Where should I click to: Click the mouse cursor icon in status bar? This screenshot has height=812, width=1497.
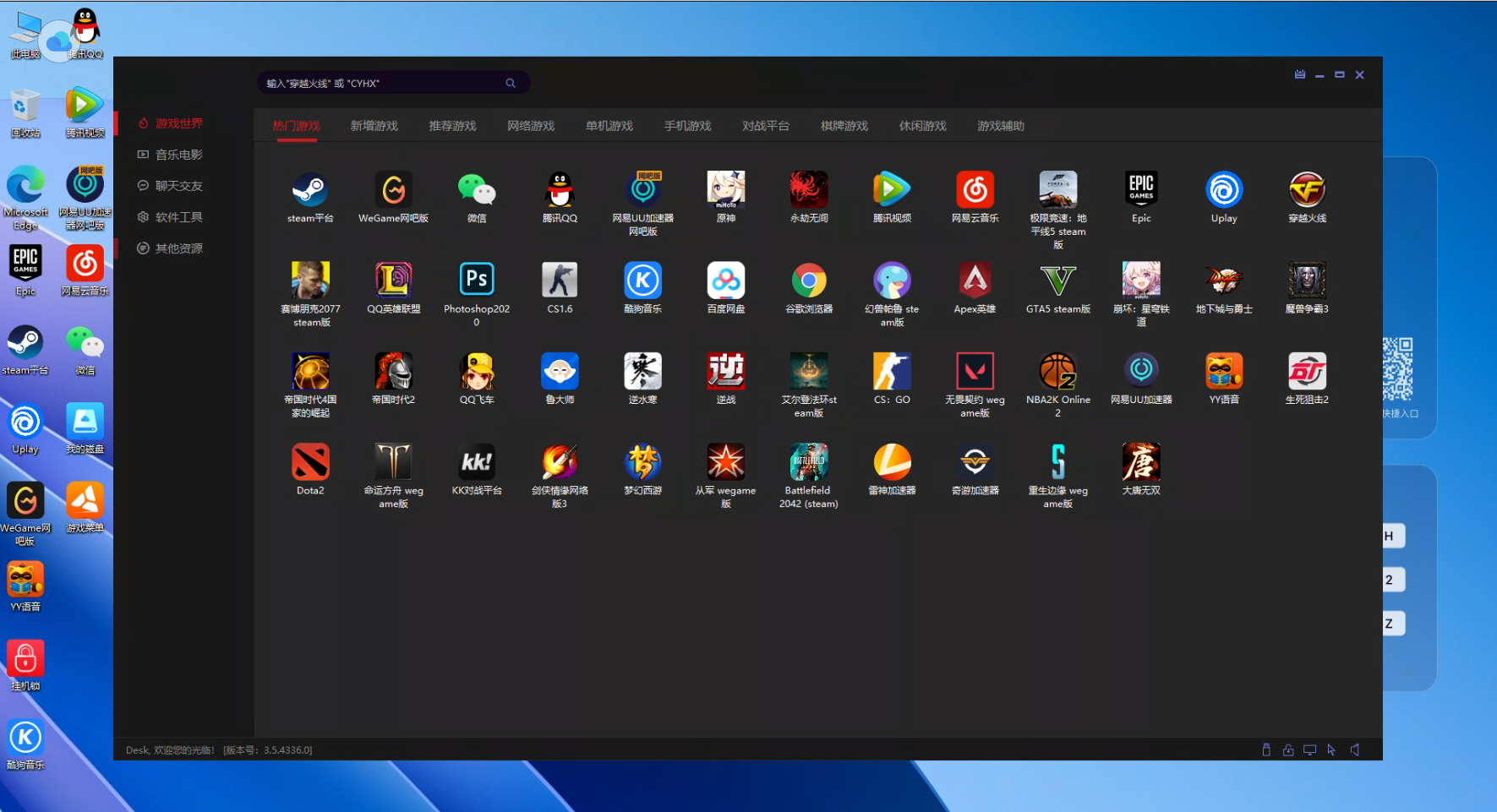[1331, 749]
